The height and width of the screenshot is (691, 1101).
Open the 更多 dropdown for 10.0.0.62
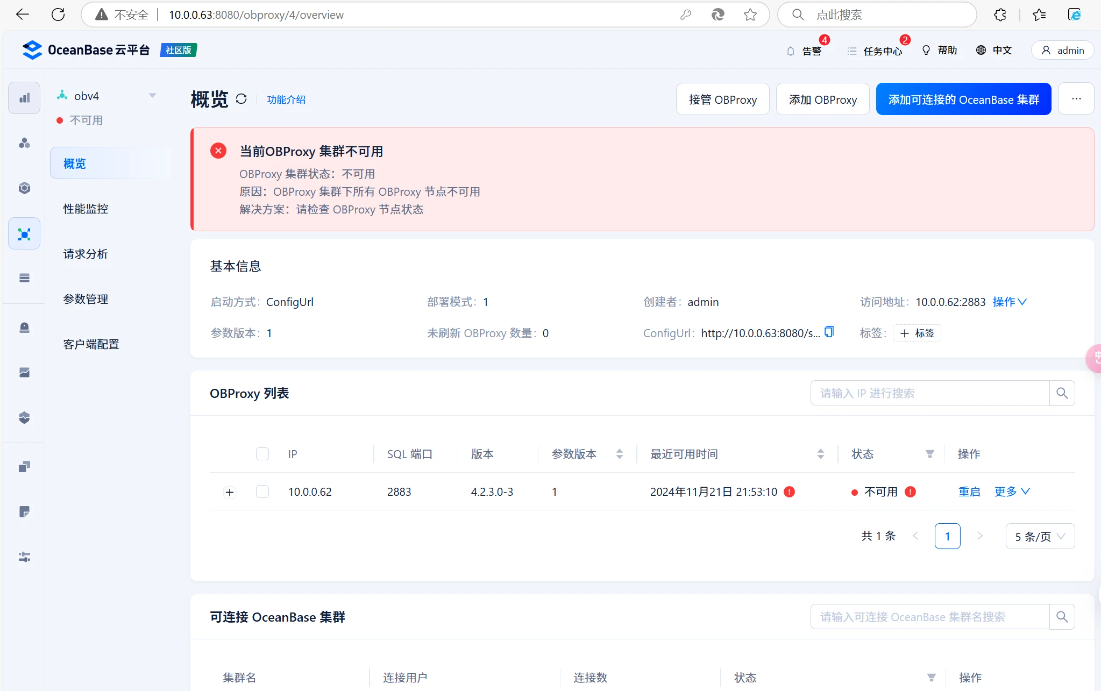pyautogui.click(x=1011, y=492)
